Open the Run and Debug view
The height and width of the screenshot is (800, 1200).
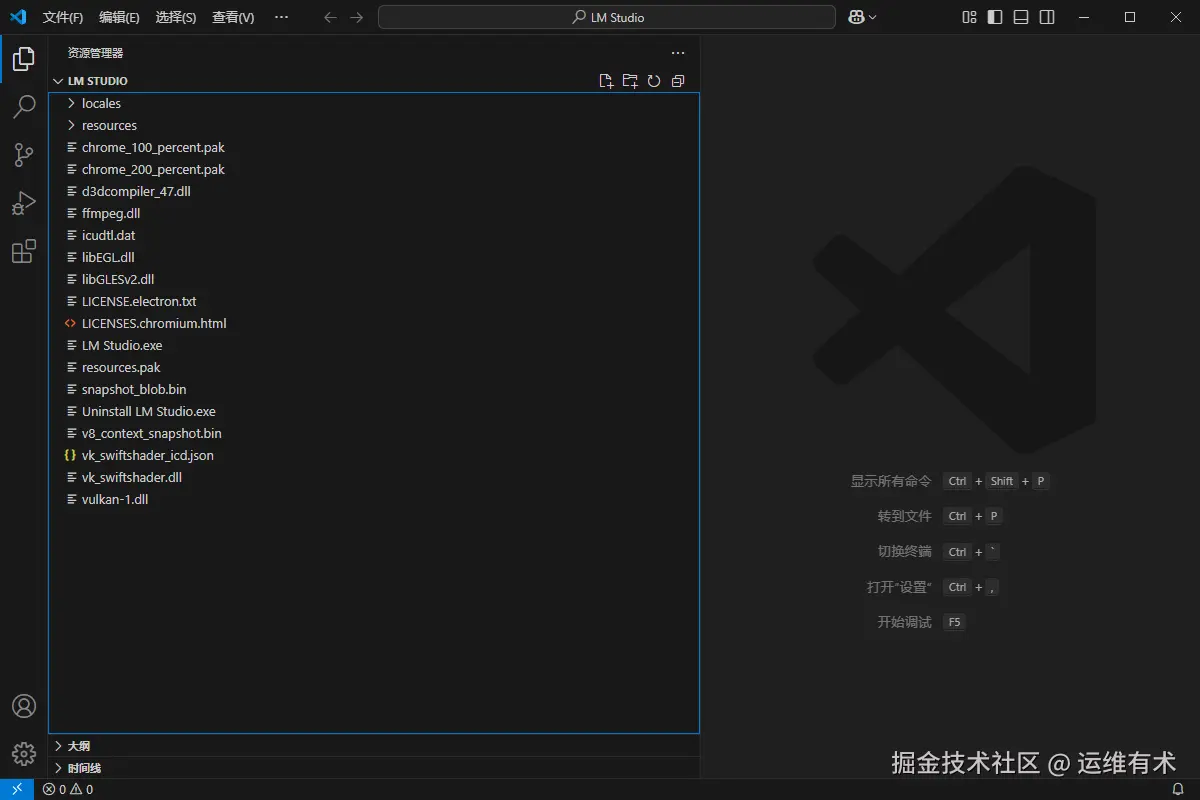point(24,203)
